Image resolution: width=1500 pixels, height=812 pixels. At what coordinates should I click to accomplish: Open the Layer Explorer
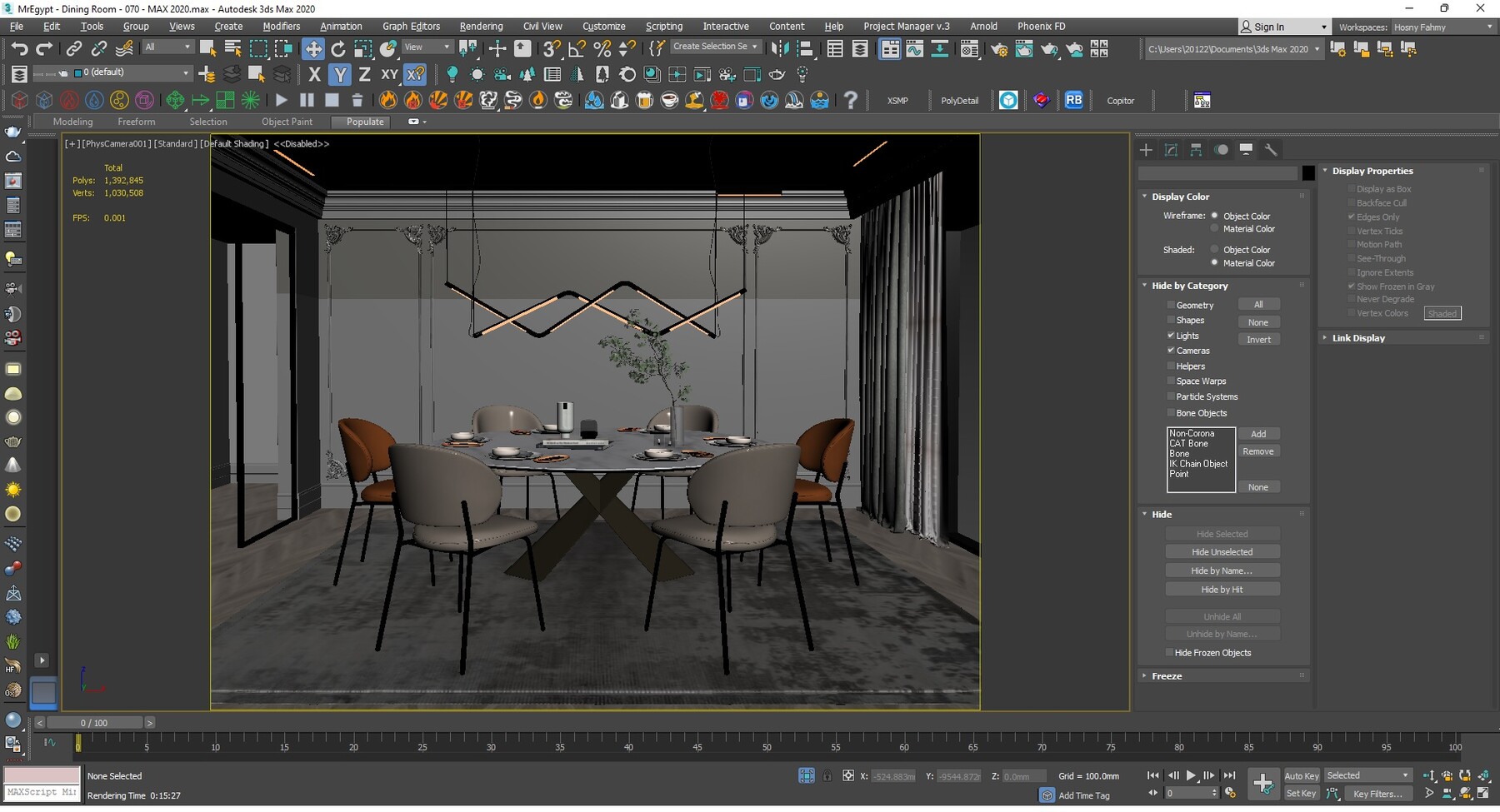(861, 49)
